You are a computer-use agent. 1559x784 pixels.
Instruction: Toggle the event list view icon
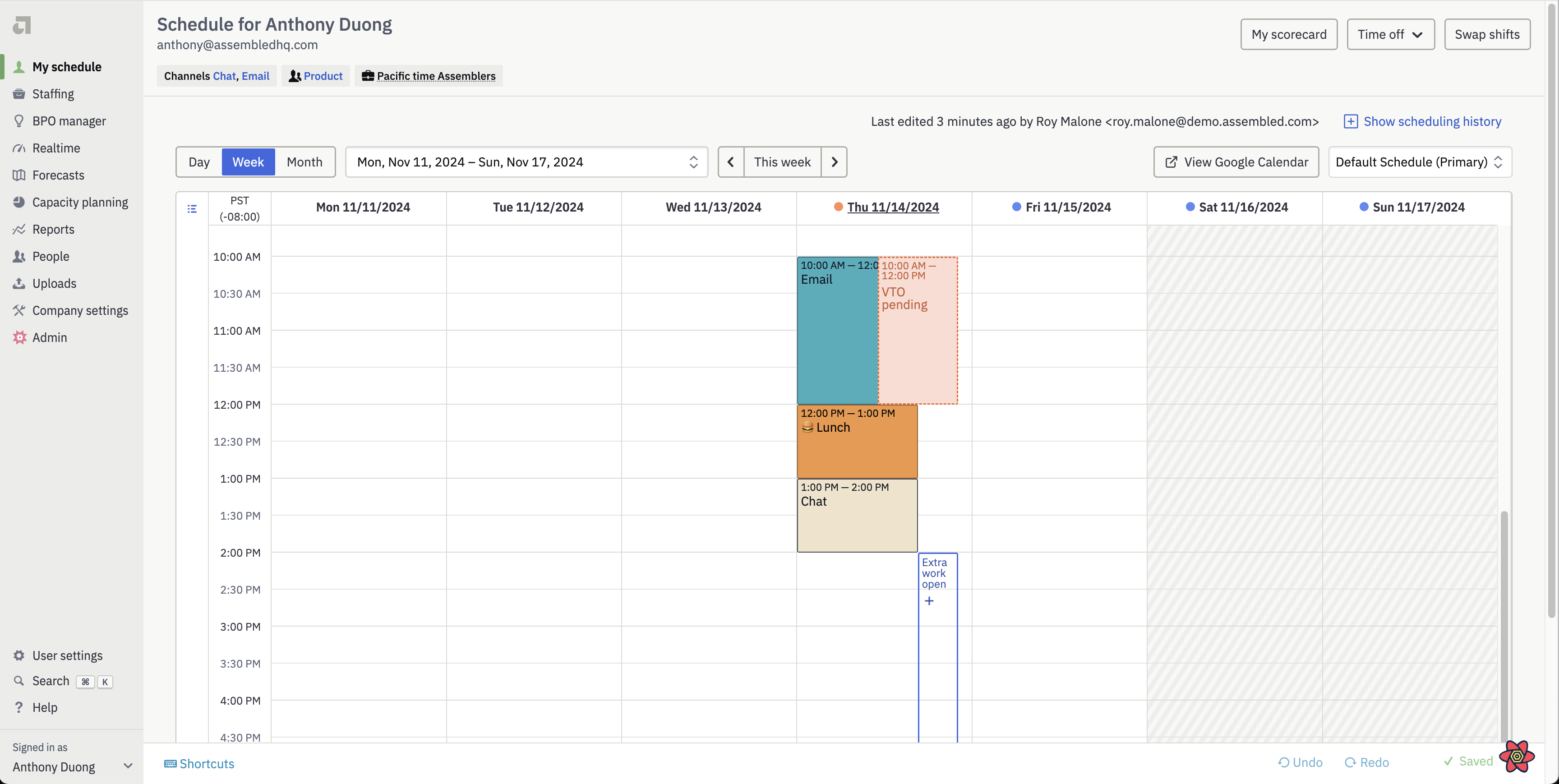tap(192, 209)
